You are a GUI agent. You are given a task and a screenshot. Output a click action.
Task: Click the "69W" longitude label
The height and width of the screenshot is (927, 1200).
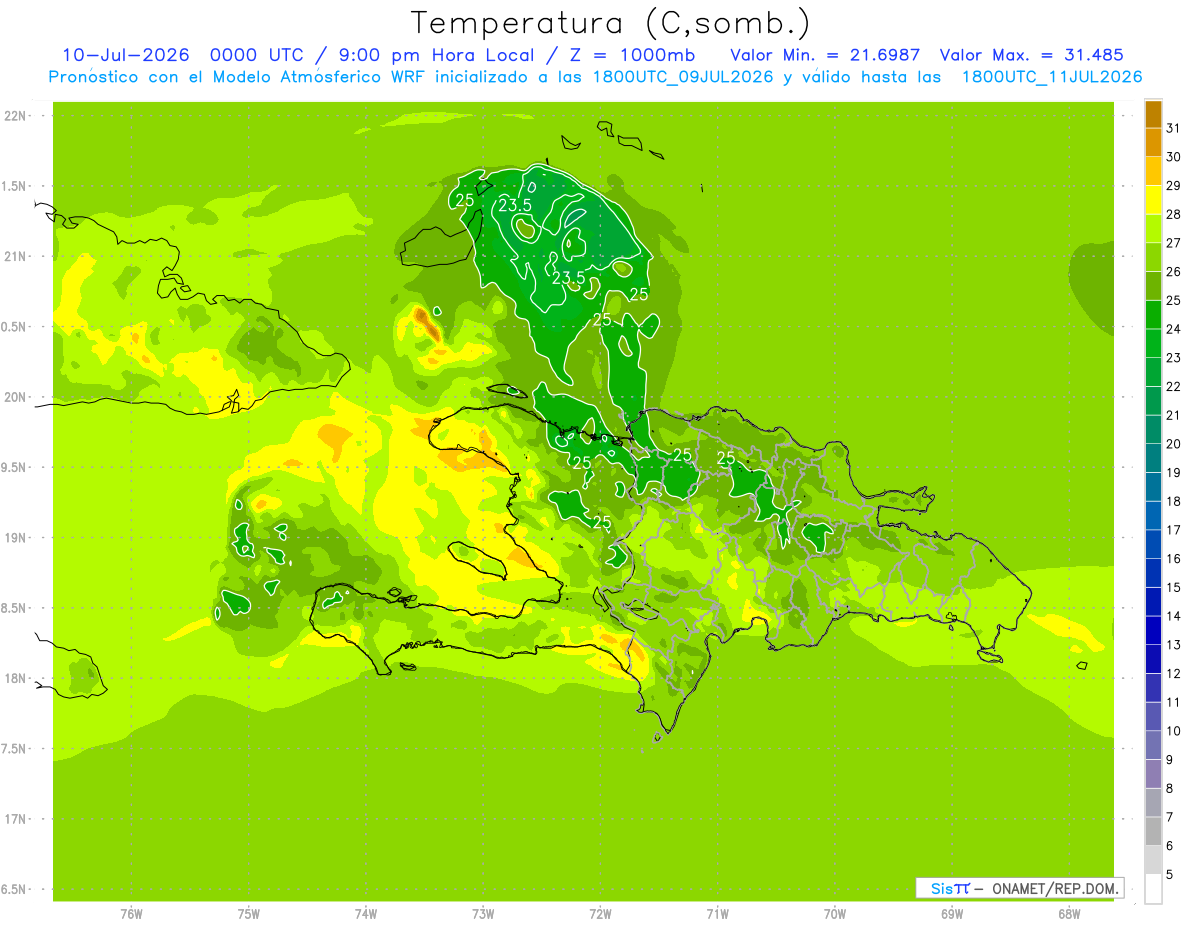(x=952, y=914)
